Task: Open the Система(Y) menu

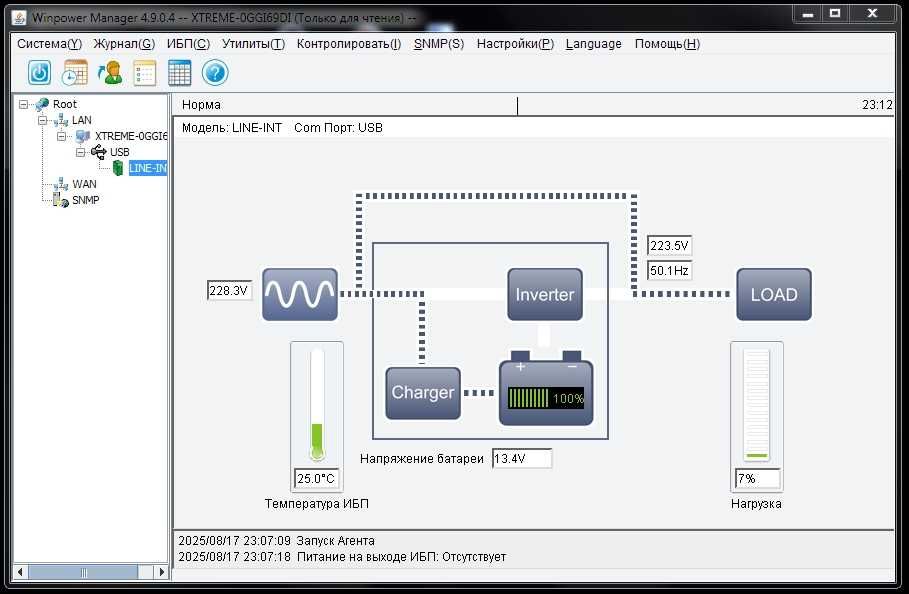Action: pos(49,44)
